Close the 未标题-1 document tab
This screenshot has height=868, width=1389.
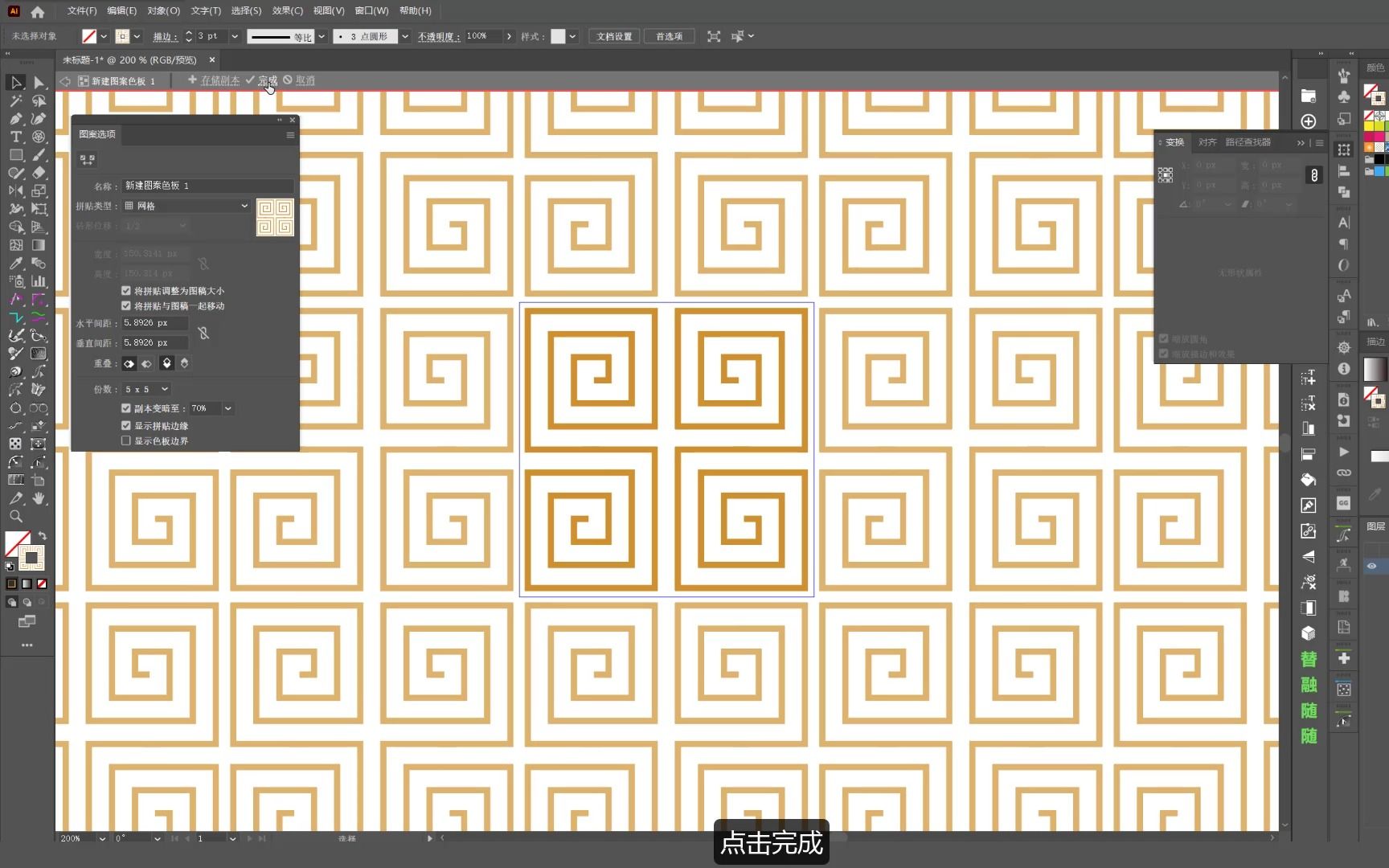click(212, 60)
